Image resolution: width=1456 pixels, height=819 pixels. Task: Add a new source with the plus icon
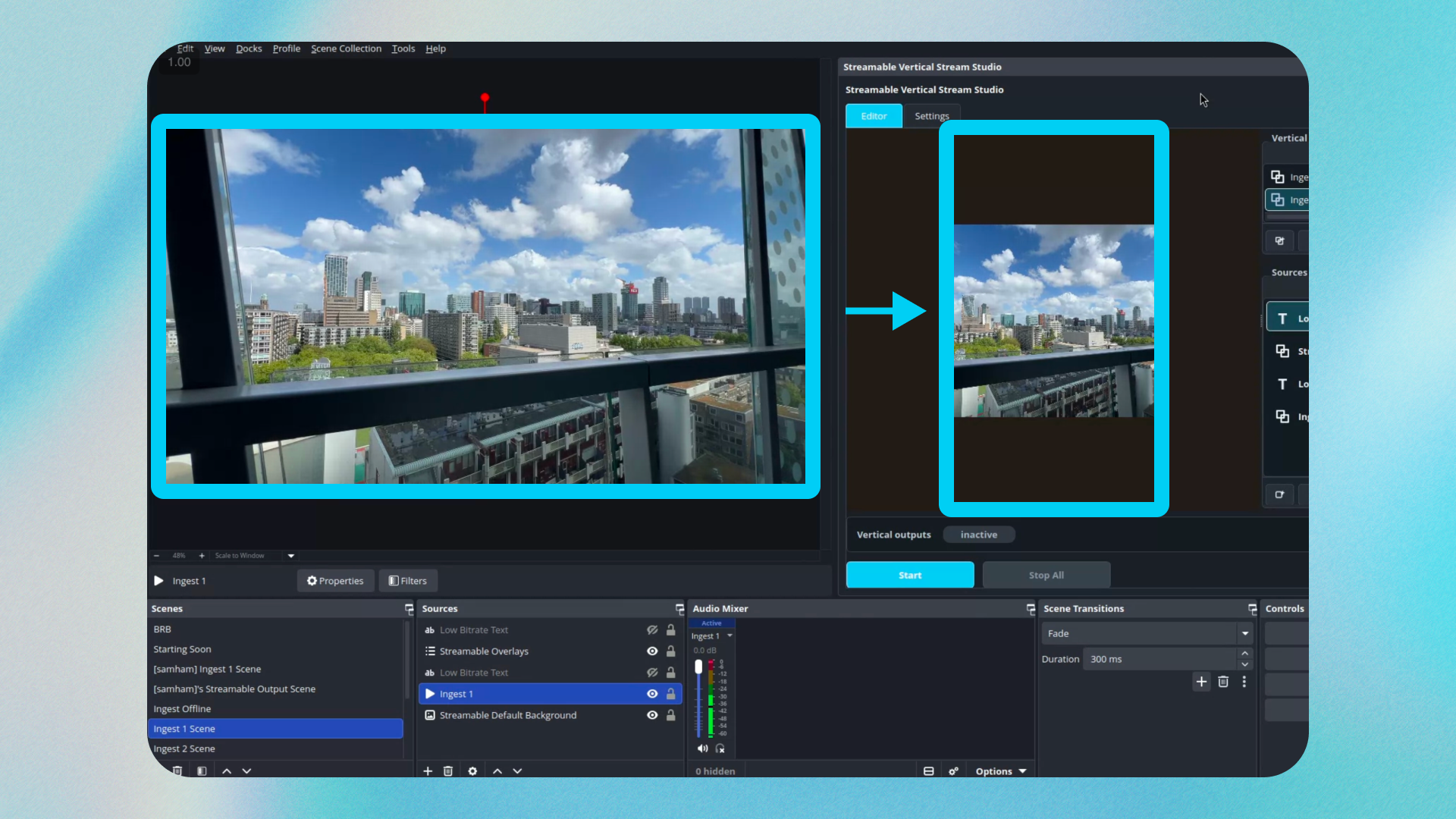428,770
